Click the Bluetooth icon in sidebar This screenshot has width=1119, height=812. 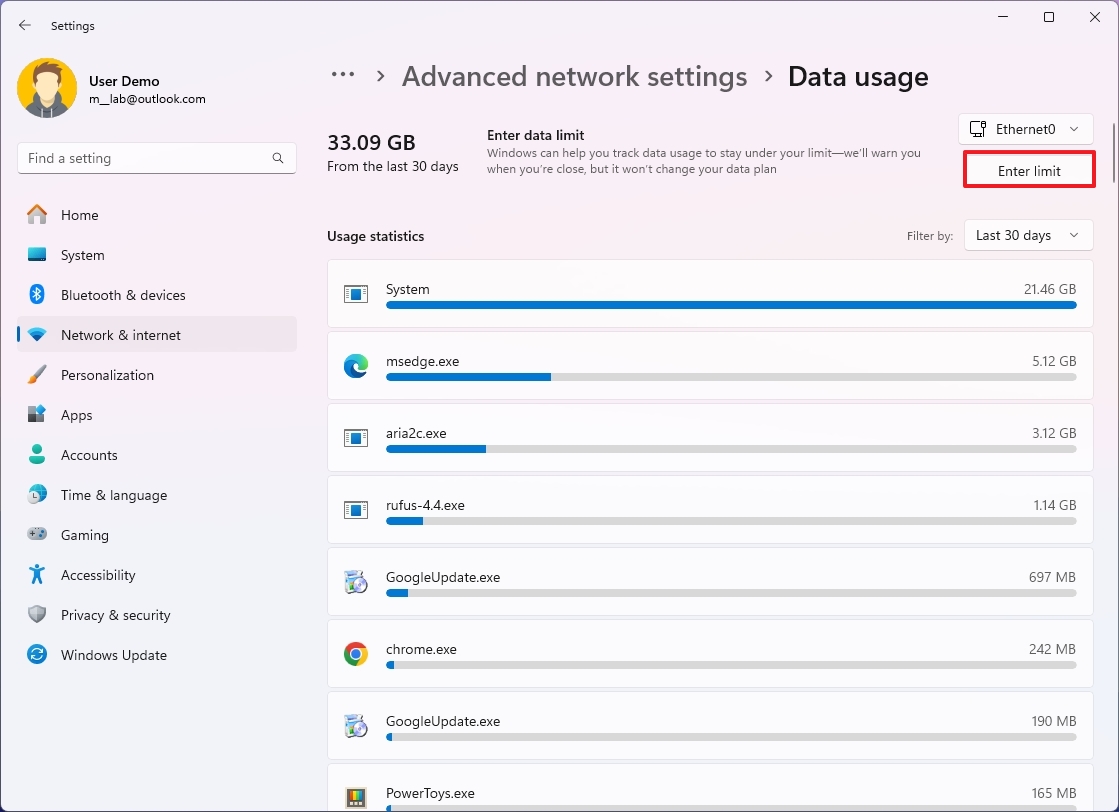pyautogui.click(x=36, y=295)
